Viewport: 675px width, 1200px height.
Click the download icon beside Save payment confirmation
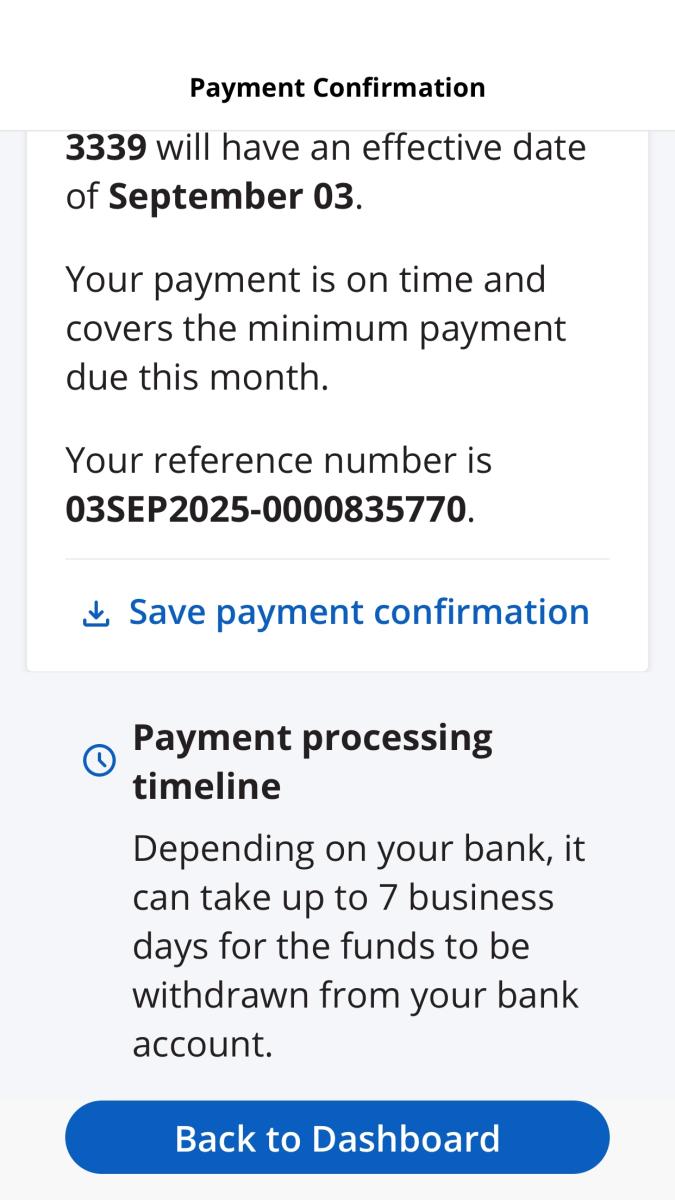click(x=95, y=613)
